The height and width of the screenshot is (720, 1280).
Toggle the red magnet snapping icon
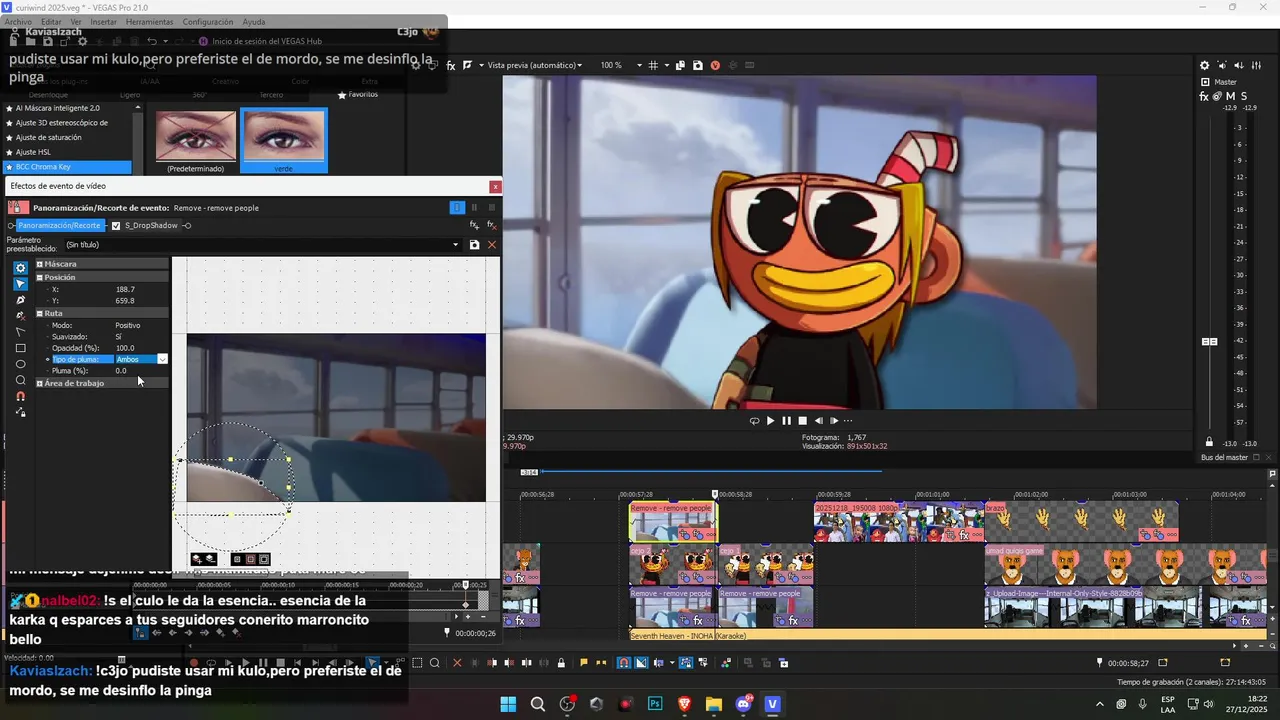[x=20, y=396]
